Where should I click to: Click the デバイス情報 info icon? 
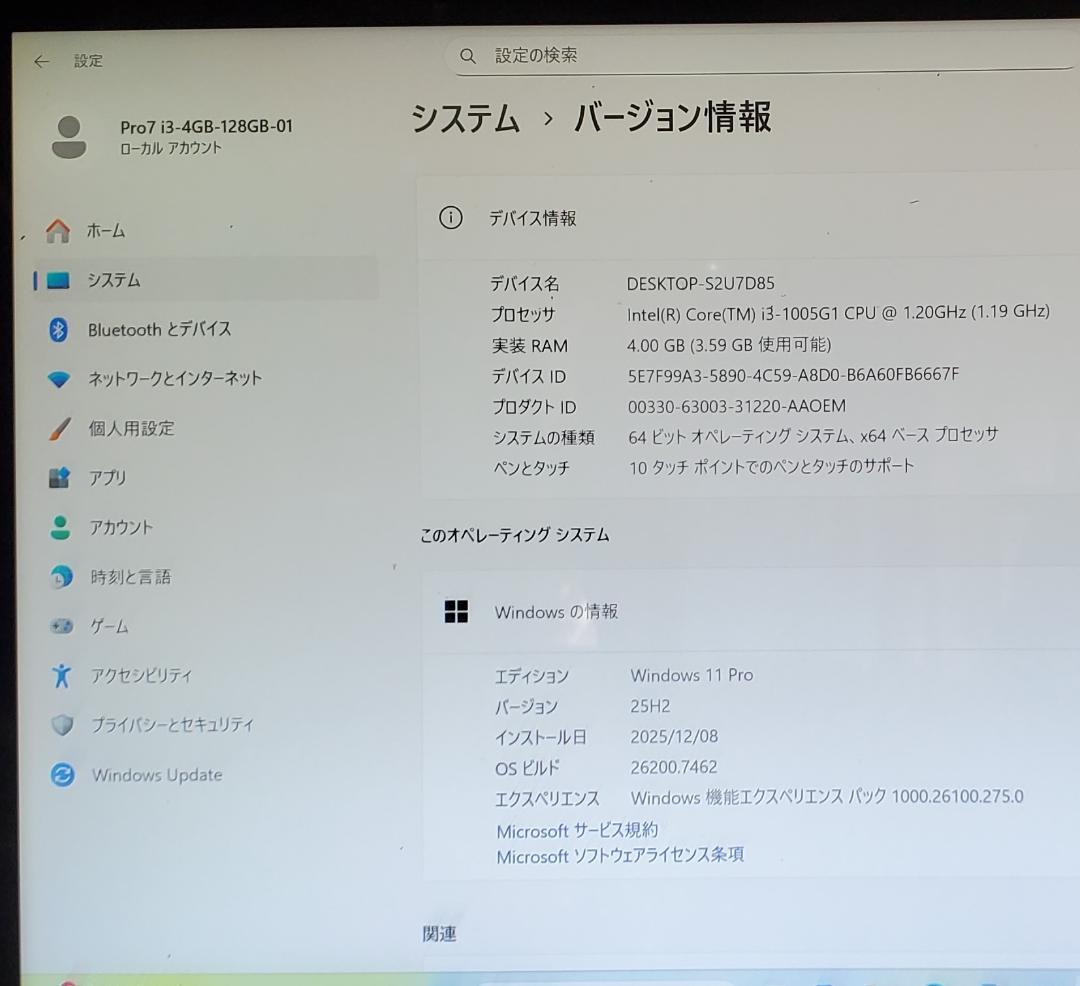pos(450,218)
